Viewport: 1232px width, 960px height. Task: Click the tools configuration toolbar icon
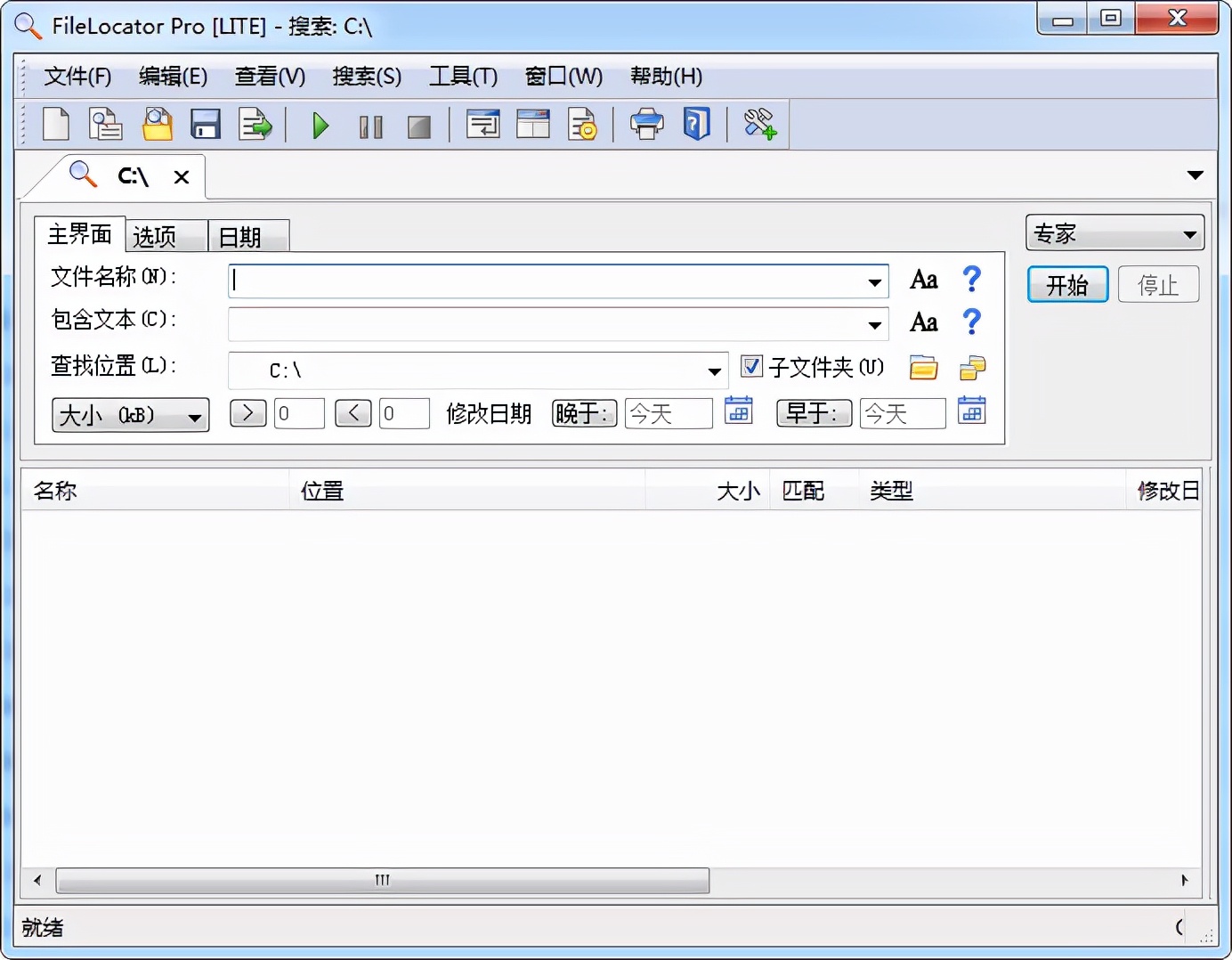point(760,124)
